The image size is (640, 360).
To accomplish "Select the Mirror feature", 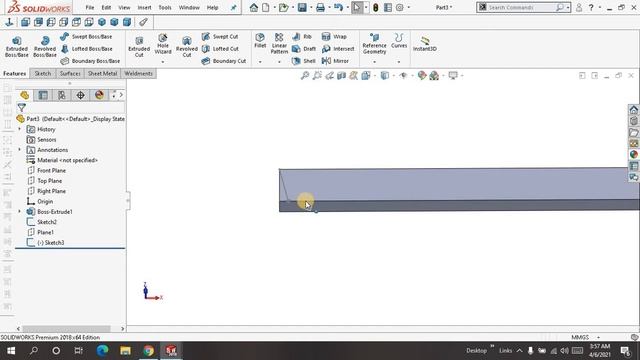I will [335, 61].
